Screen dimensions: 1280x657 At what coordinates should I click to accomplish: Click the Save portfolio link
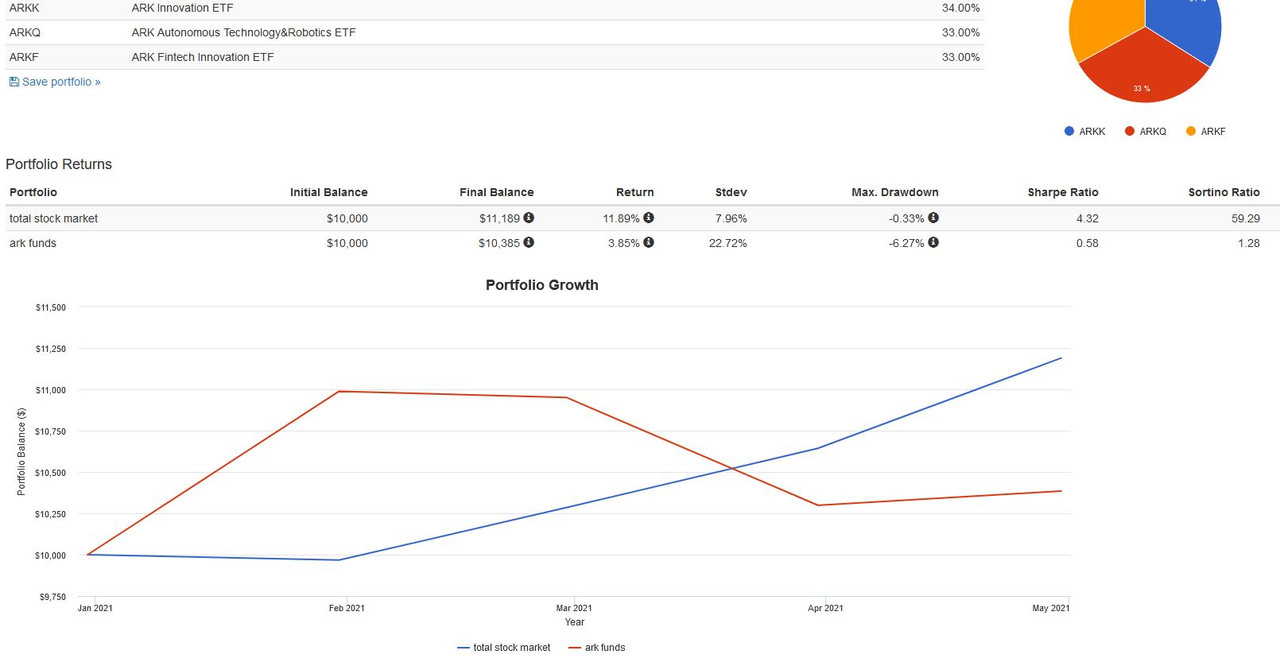(55, 82)
